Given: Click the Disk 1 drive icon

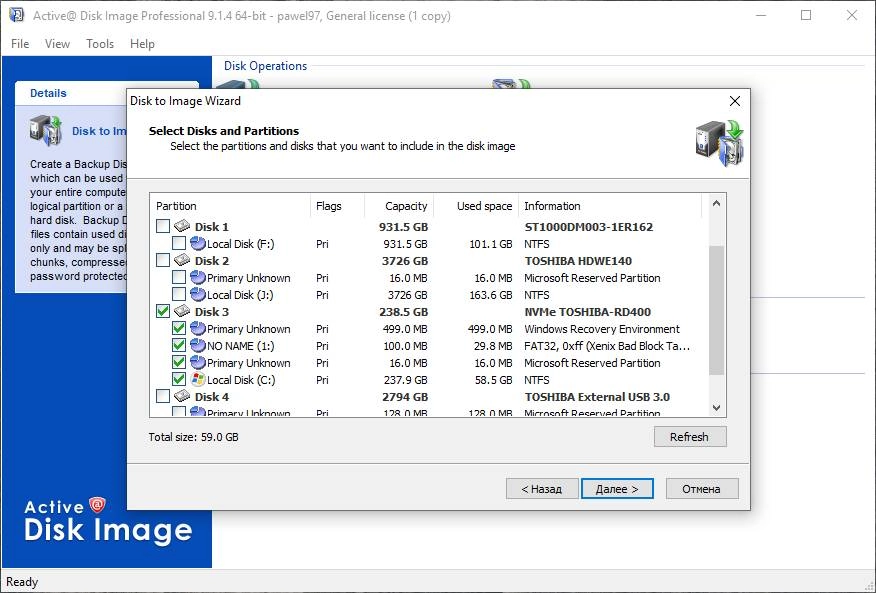Looking at the screenshot, I should [182, 226].
